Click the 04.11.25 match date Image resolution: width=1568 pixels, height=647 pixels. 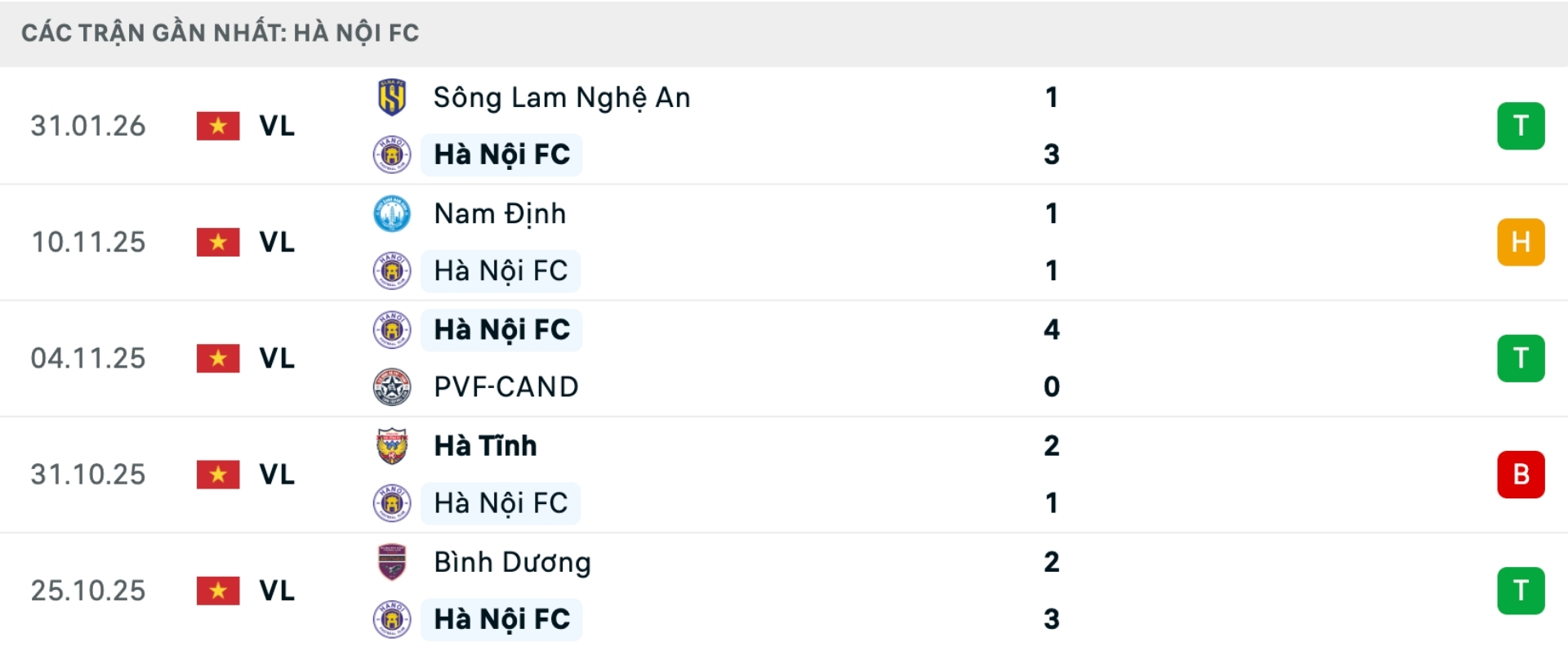[x=88, y=359]
